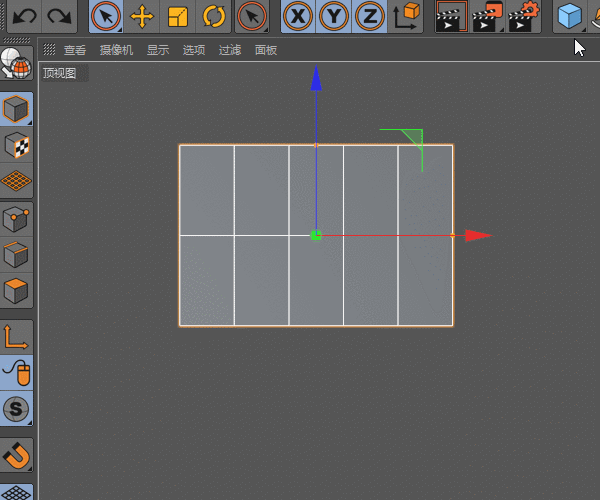Click the Redo arrow icon
Image resolution: width=600 pixels, height=500 pixels.
click(59, 16)
